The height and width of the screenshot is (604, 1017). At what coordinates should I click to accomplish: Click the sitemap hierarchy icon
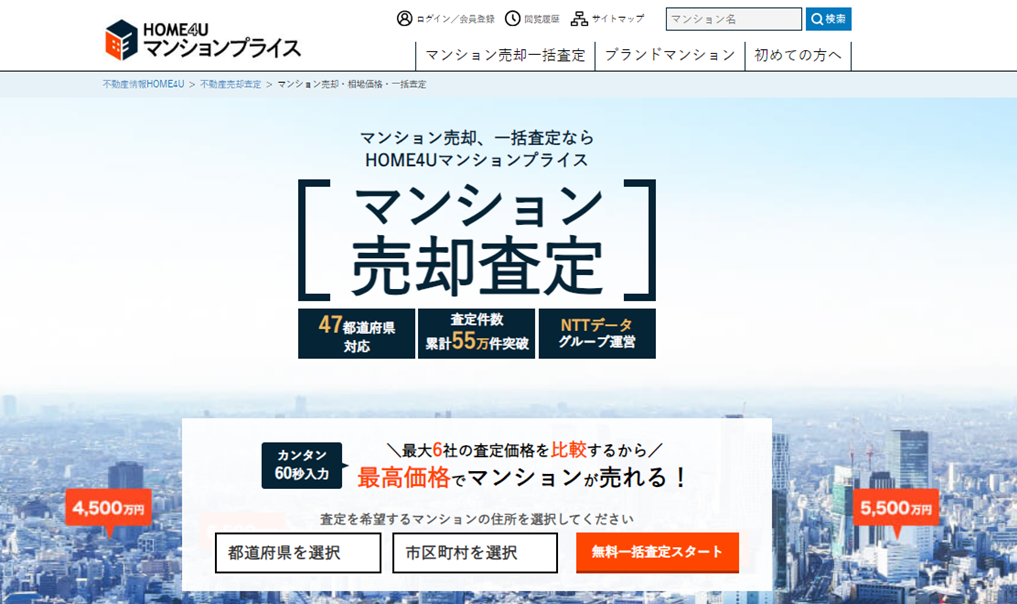(579, 19)
